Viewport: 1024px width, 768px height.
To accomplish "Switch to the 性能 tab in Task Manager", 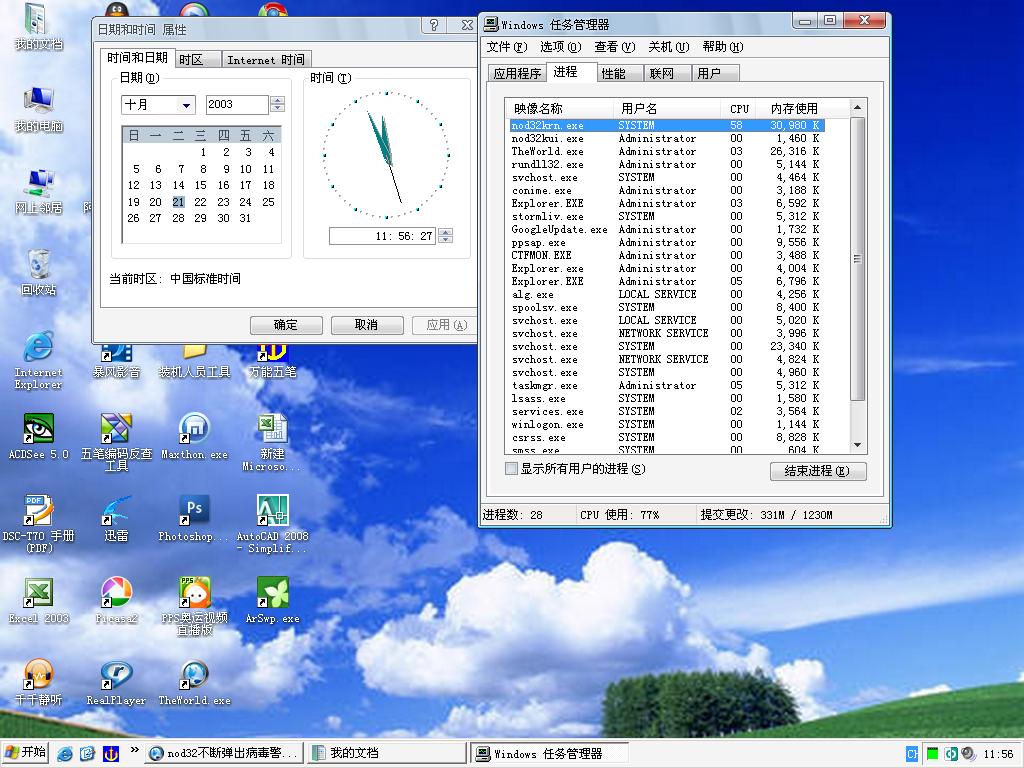I will pos(613,73).
